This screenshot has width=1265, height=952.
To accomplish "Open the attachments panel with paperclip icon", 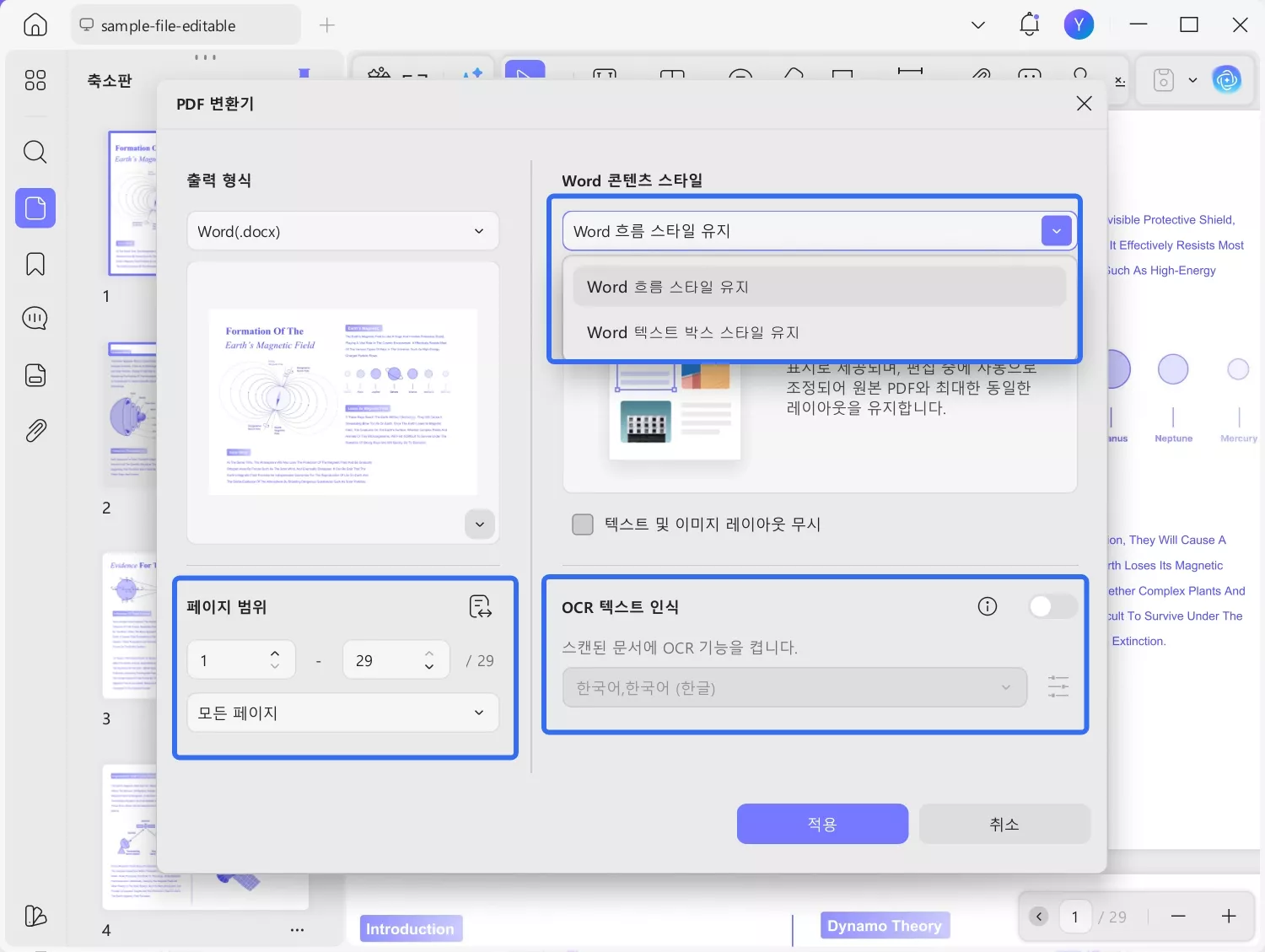I will [x=35, y=430].
